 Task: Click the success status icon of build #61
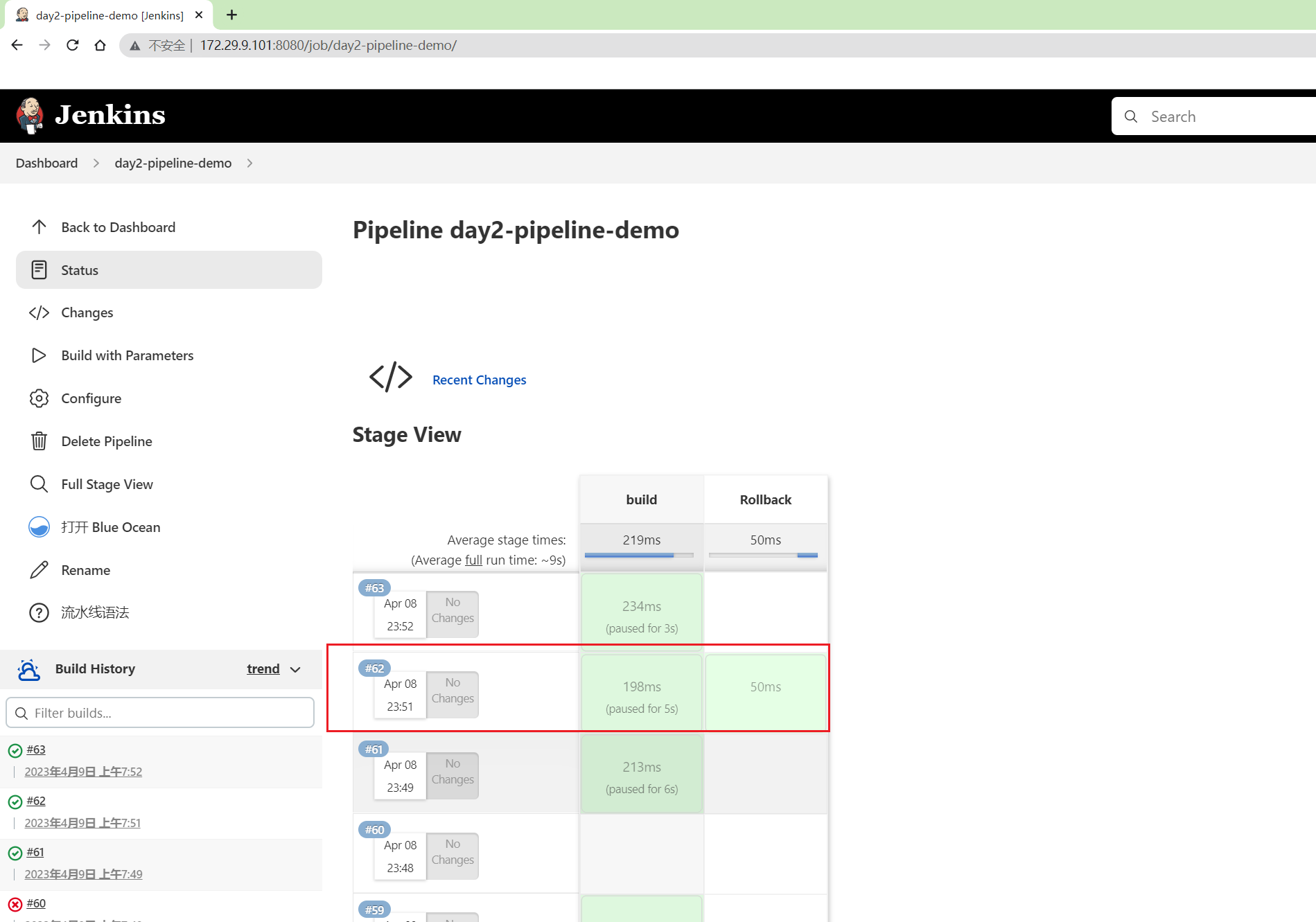tap(15, 853)
